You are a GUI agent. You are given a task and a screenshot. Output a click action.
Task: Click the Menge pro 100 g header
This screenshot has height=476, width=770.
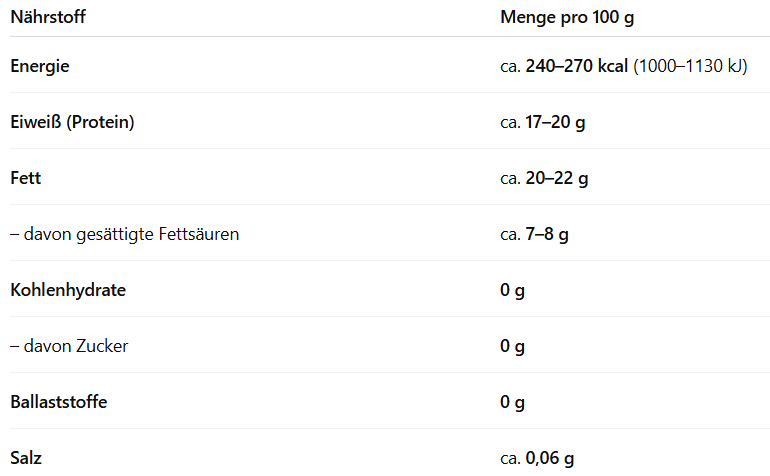coord(567,17)
